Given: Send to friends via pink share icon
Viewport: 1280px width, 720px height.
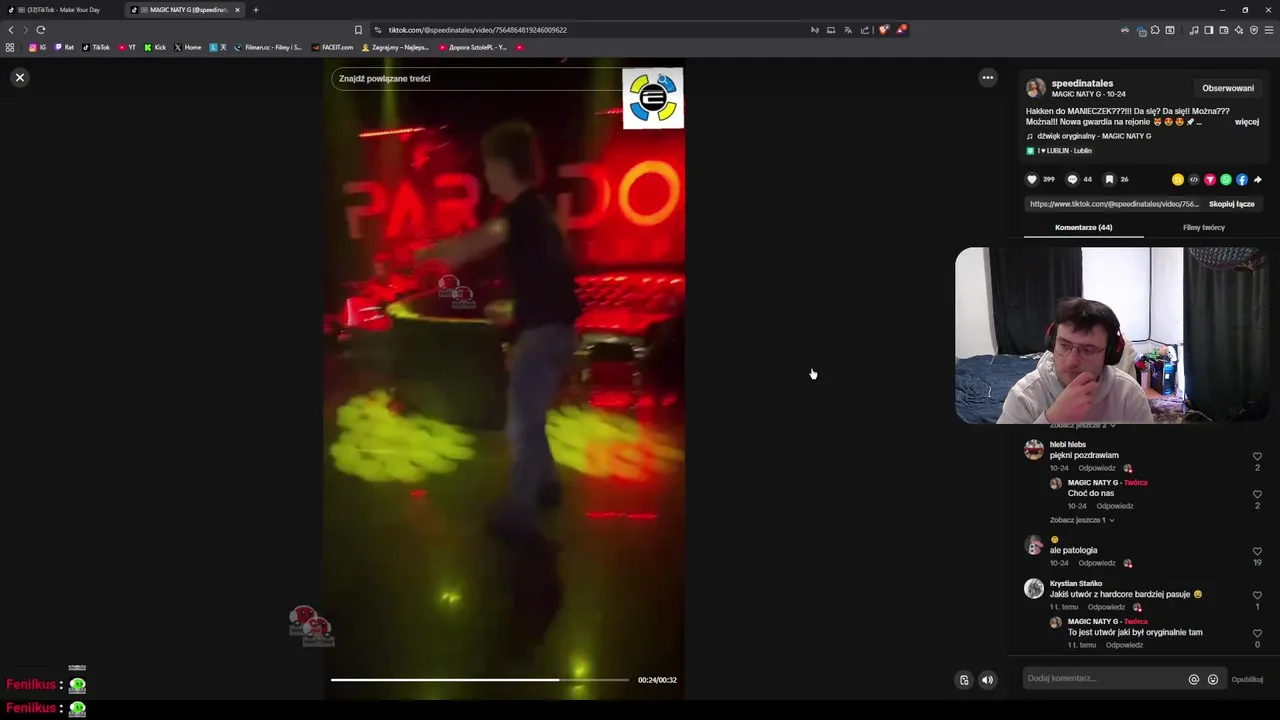Looking at the screenshot, I should [x=1209, y=180].
